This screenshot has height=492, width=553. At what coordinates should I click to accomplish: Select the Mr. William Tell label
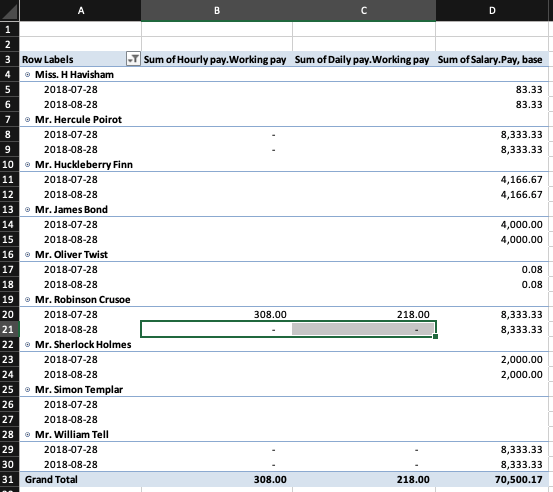coord(72,434)
